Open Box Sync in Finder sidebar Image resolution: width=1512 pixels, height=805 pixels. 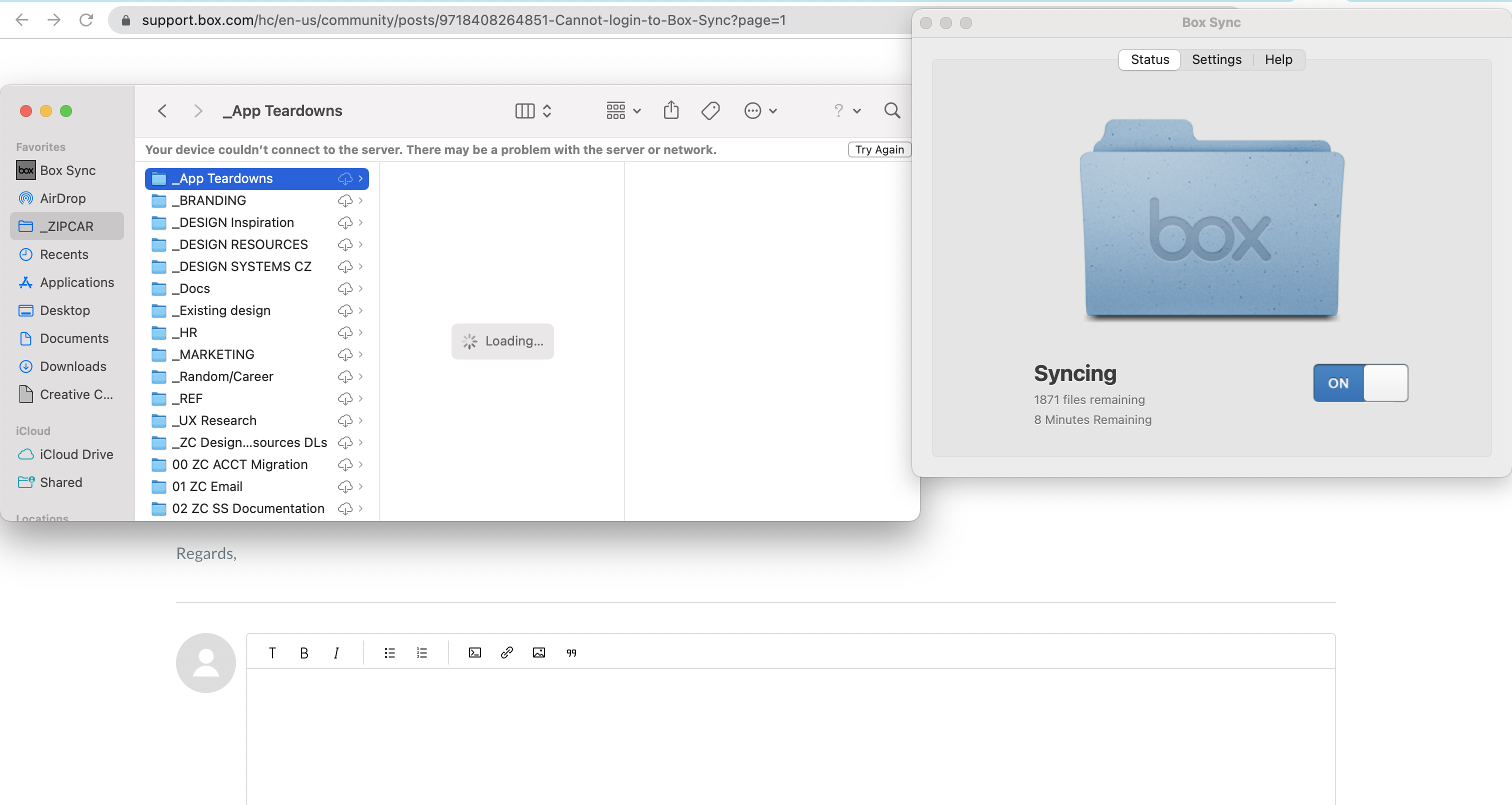67,170
